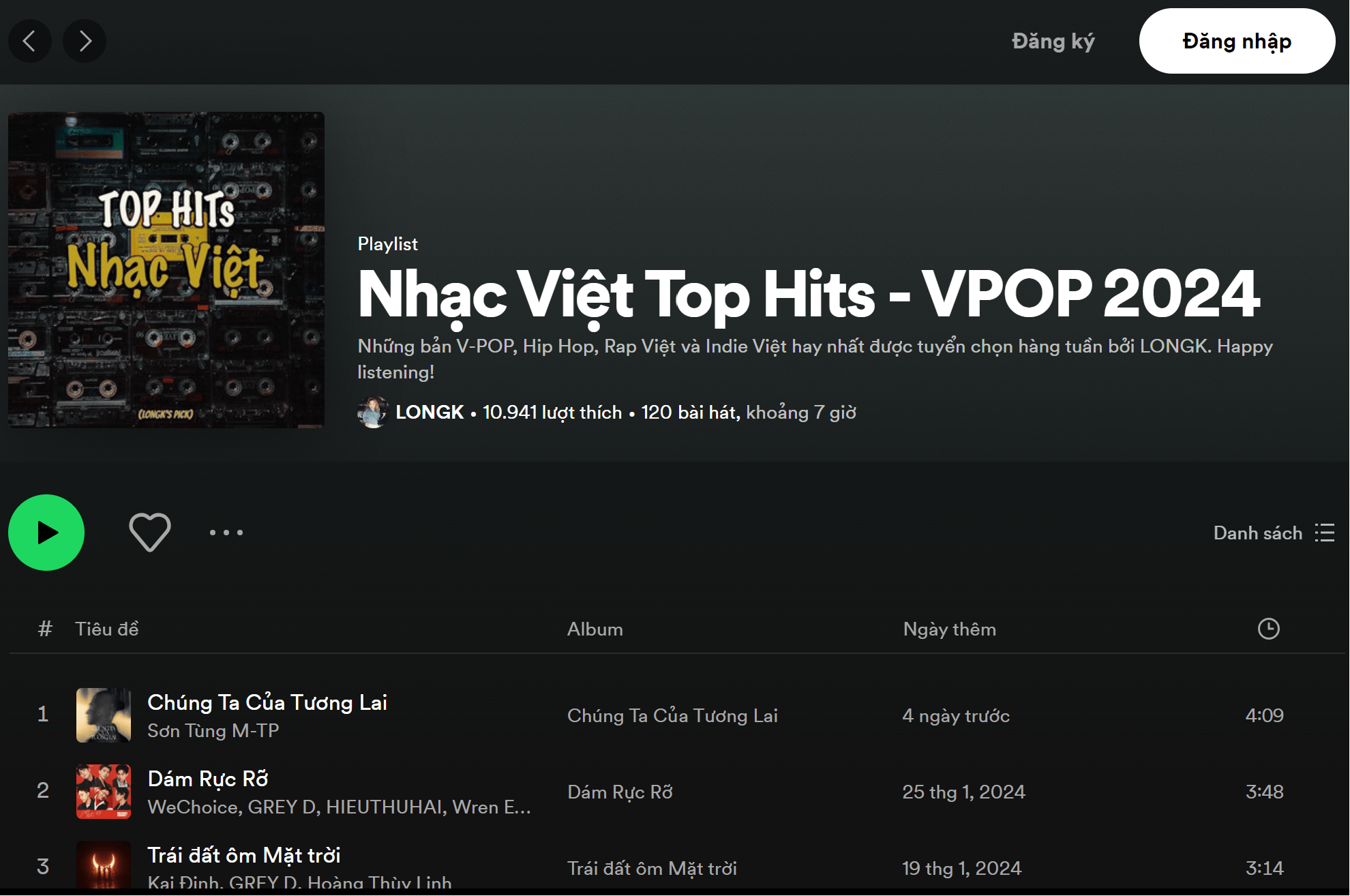Screen dimensions: 1350x896
Task: Toggle like on the playlist using the heart
Action: (x=149, y=533)
